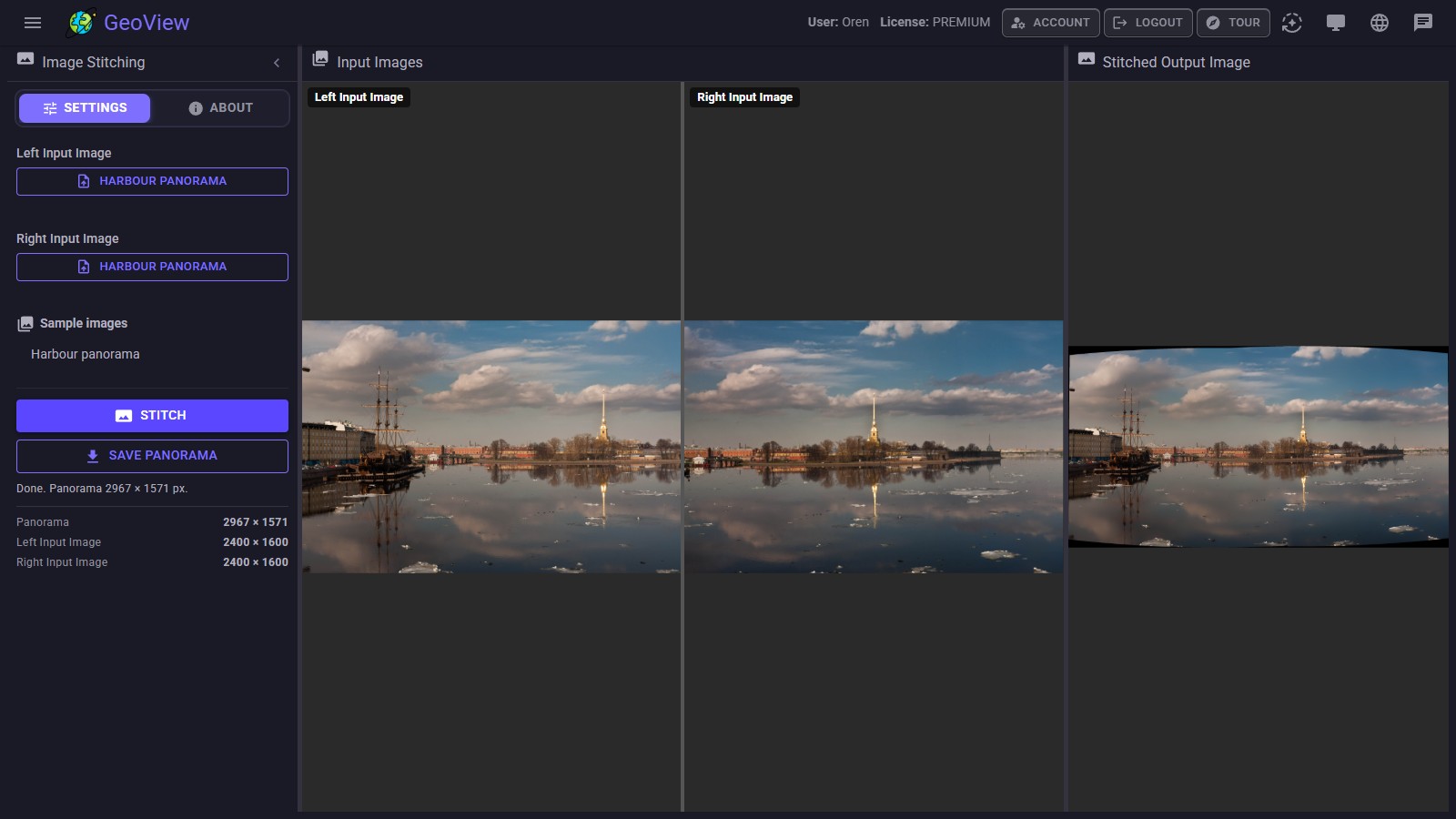The width and height of the screenshot is (1456, 819).
Task: Open the chat feedback icon
Action: 1423,23
